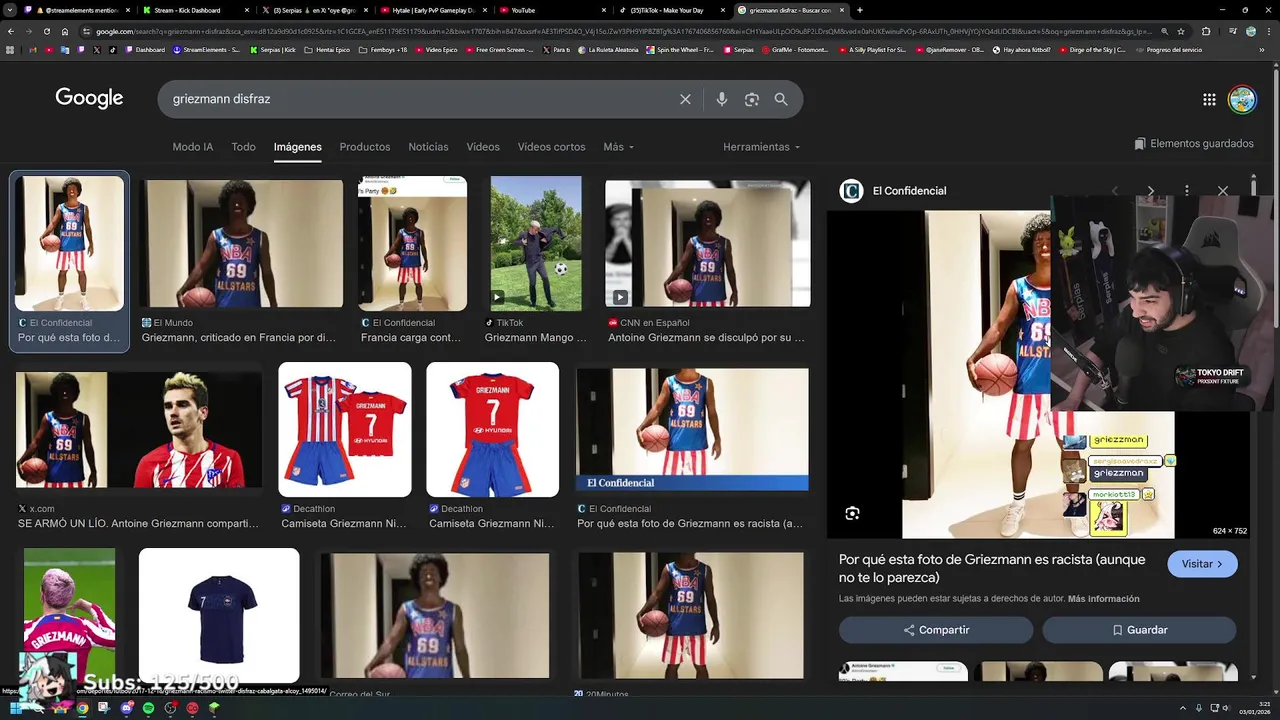Open the Dashboard bookmark
The height and width of the screenshot is (720, 1280).
pos(145,49)
